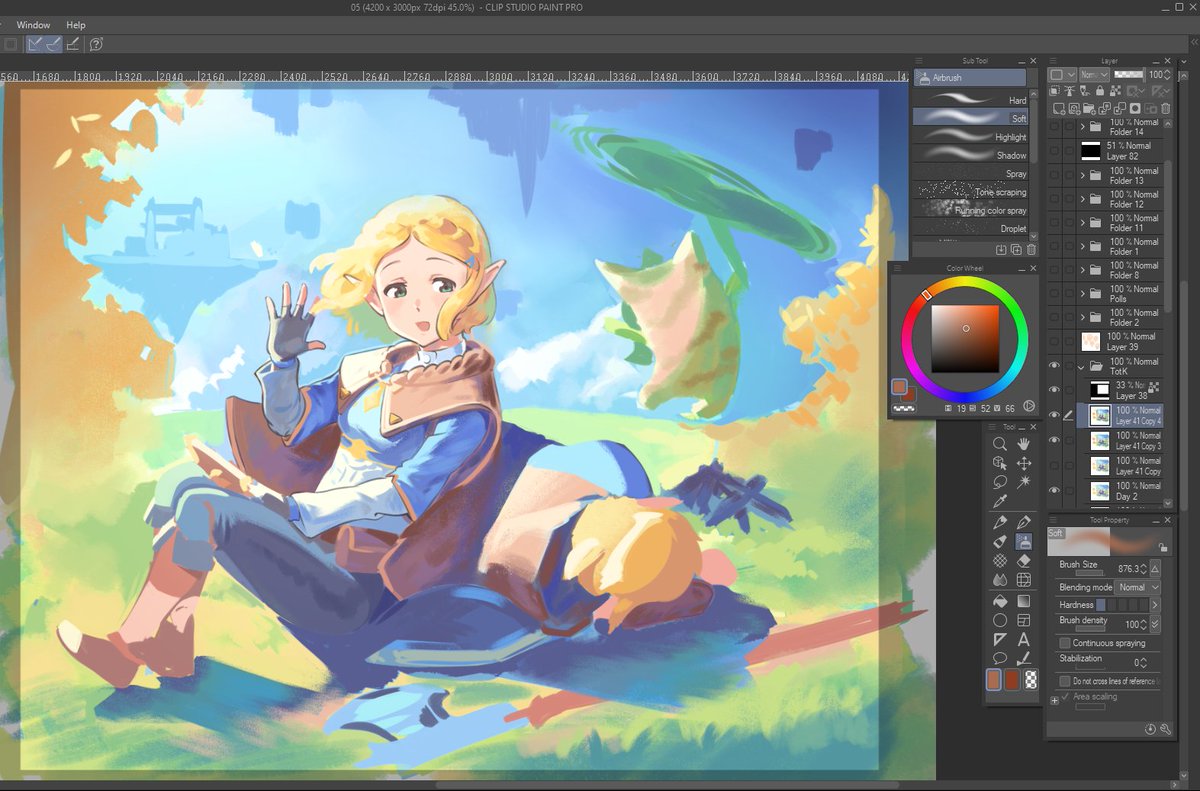Enable Do not cross lines of reference checkbox
Viewport: 1200px width, 791px height.
pyautogui.click(x=1064, y=681)
